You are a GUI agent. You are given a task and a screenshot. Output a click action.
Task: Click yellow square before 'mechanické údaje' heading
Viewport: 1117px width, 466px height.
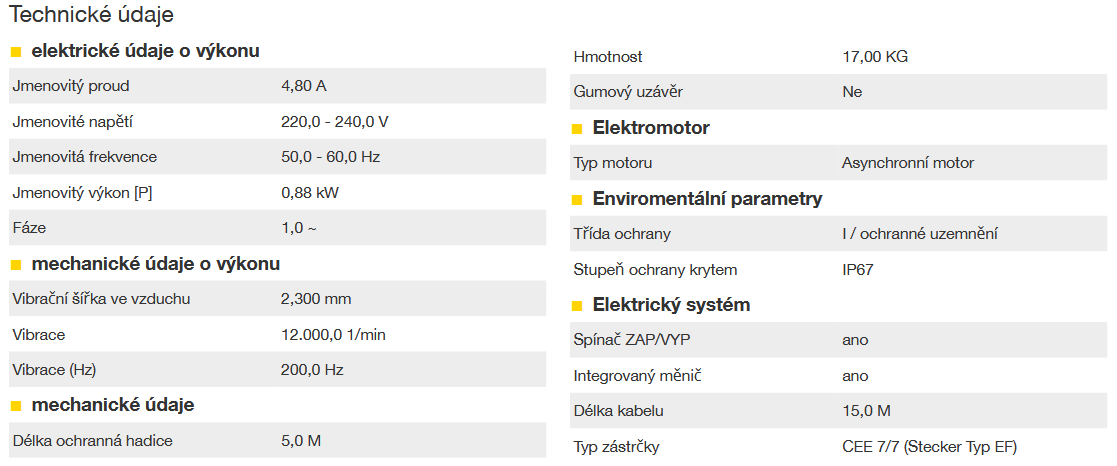click(15, 406)
